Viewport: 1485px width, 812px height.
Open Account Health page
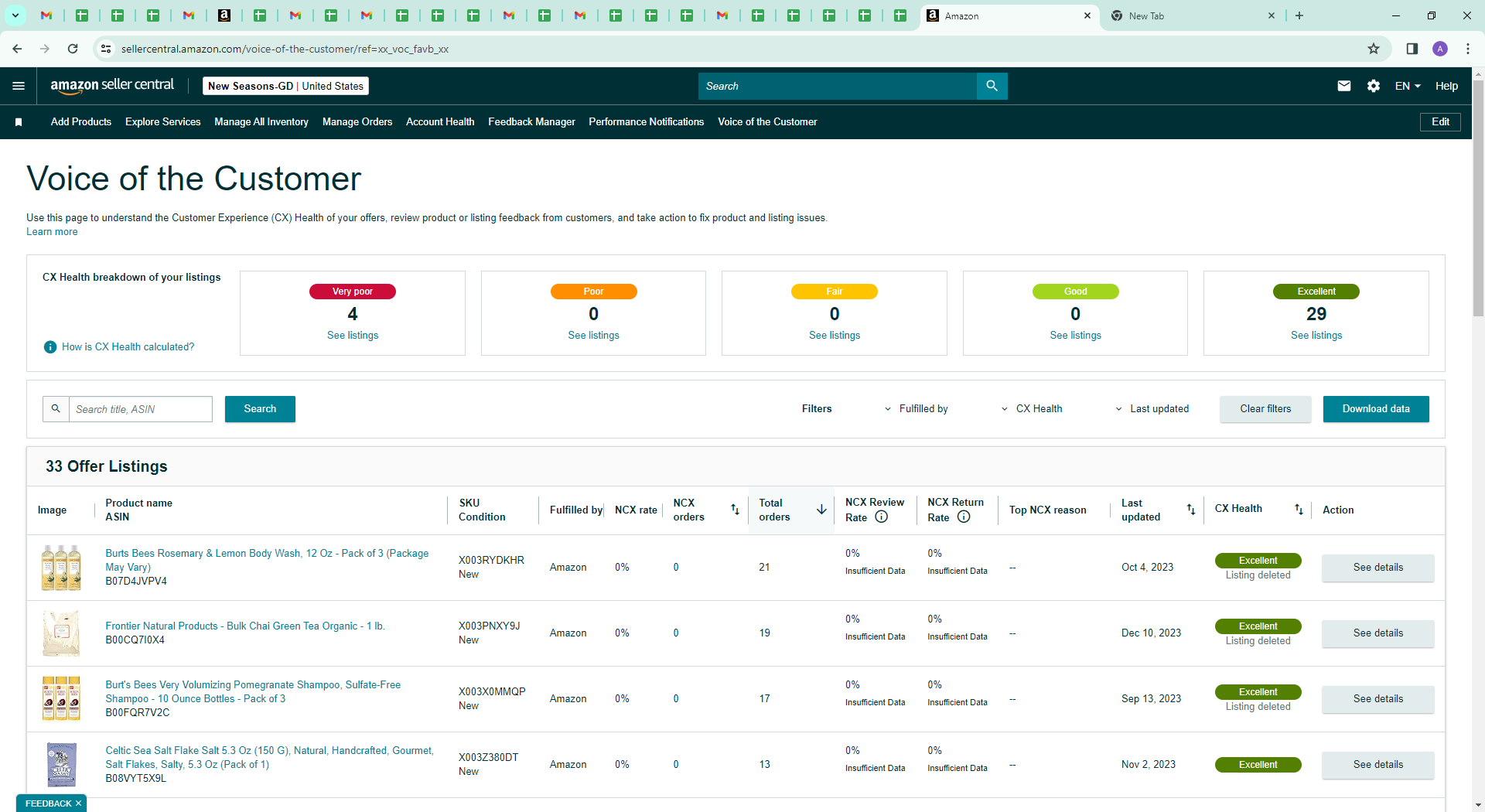(x=440, y=122)
